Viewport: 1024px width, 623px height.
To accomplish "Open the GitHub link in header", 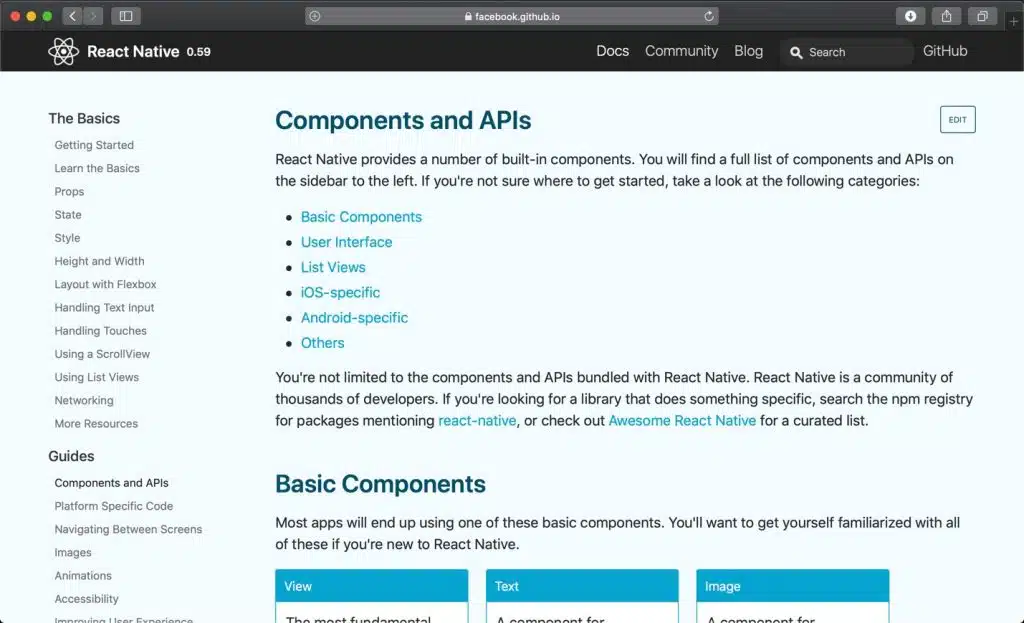I will (x=944, y=51).
